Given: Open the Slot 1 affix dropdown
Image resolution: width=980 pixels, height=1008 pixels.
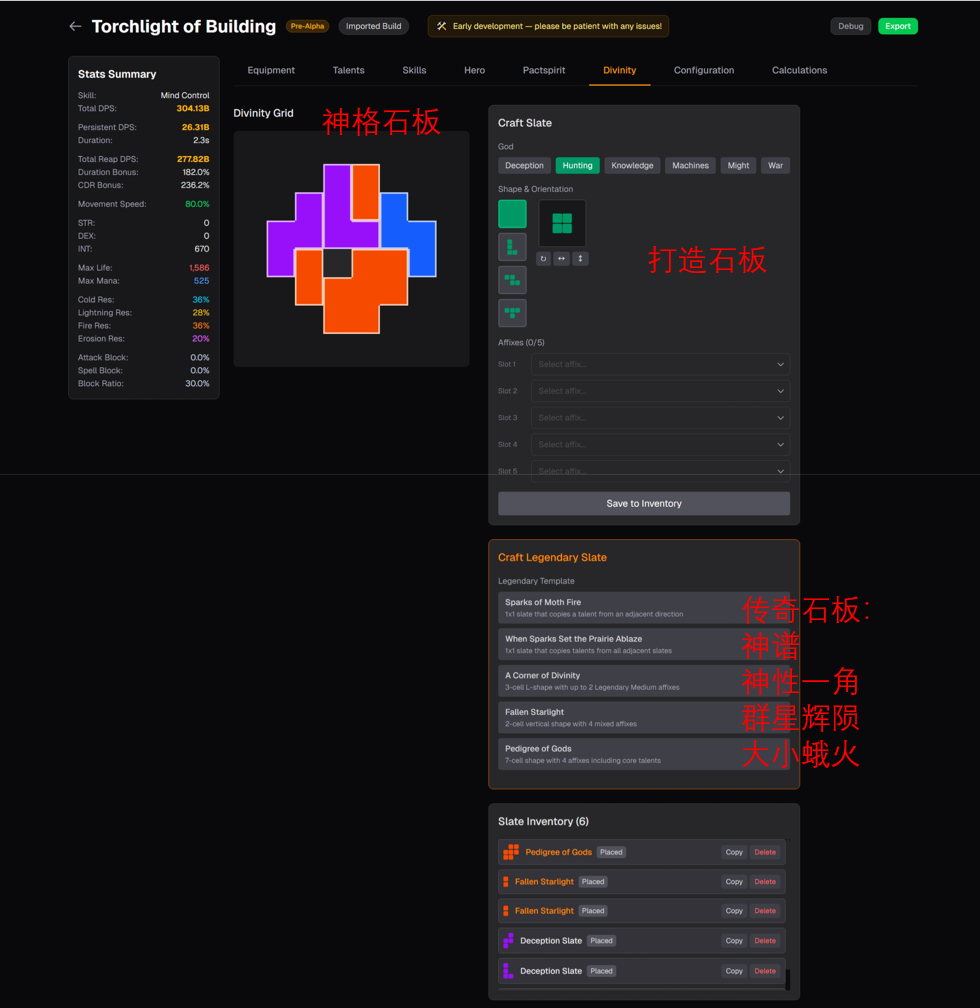Looking at the screenshot, I should (x=660, y=365).
